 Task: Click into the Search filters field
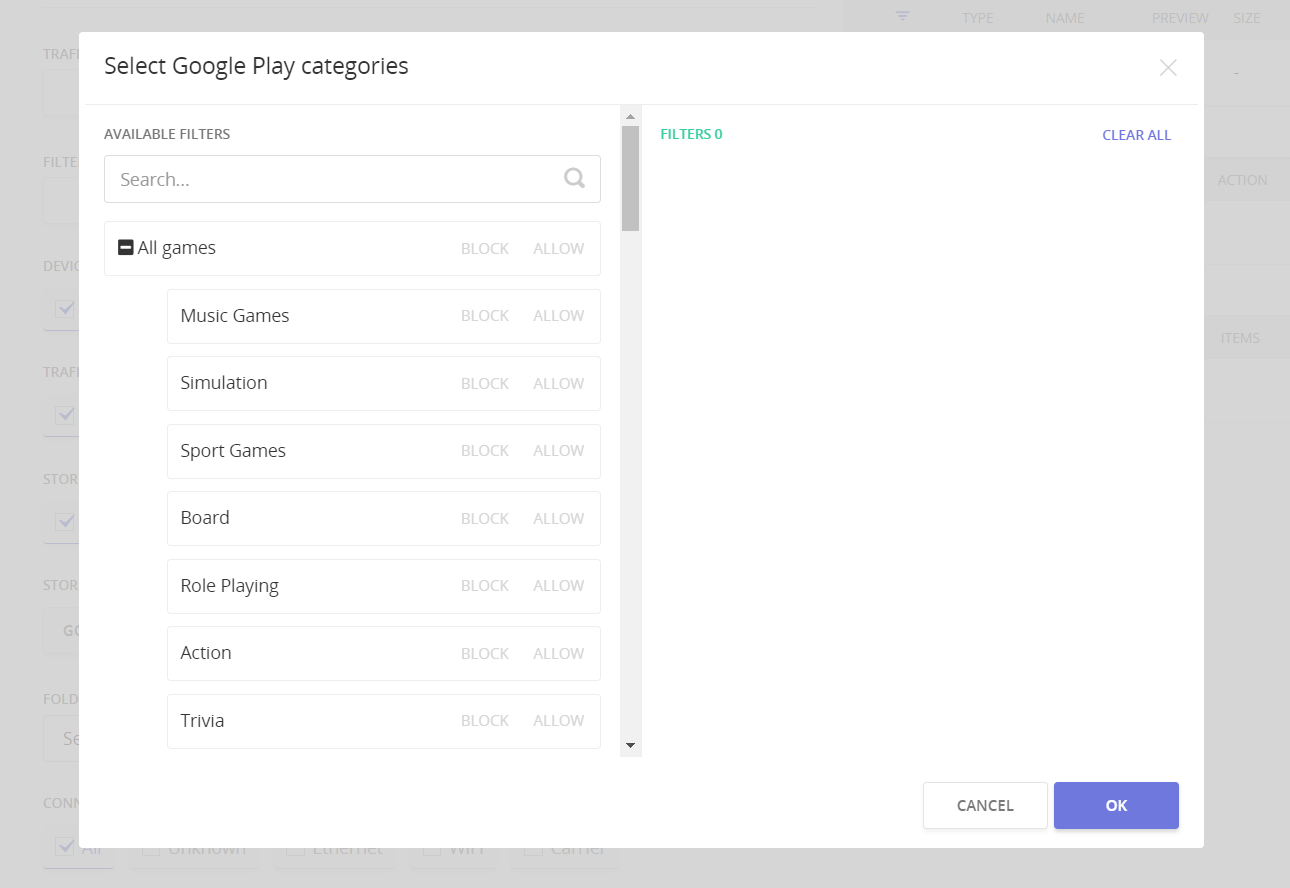pyautogui.click(x=352, y=179)
